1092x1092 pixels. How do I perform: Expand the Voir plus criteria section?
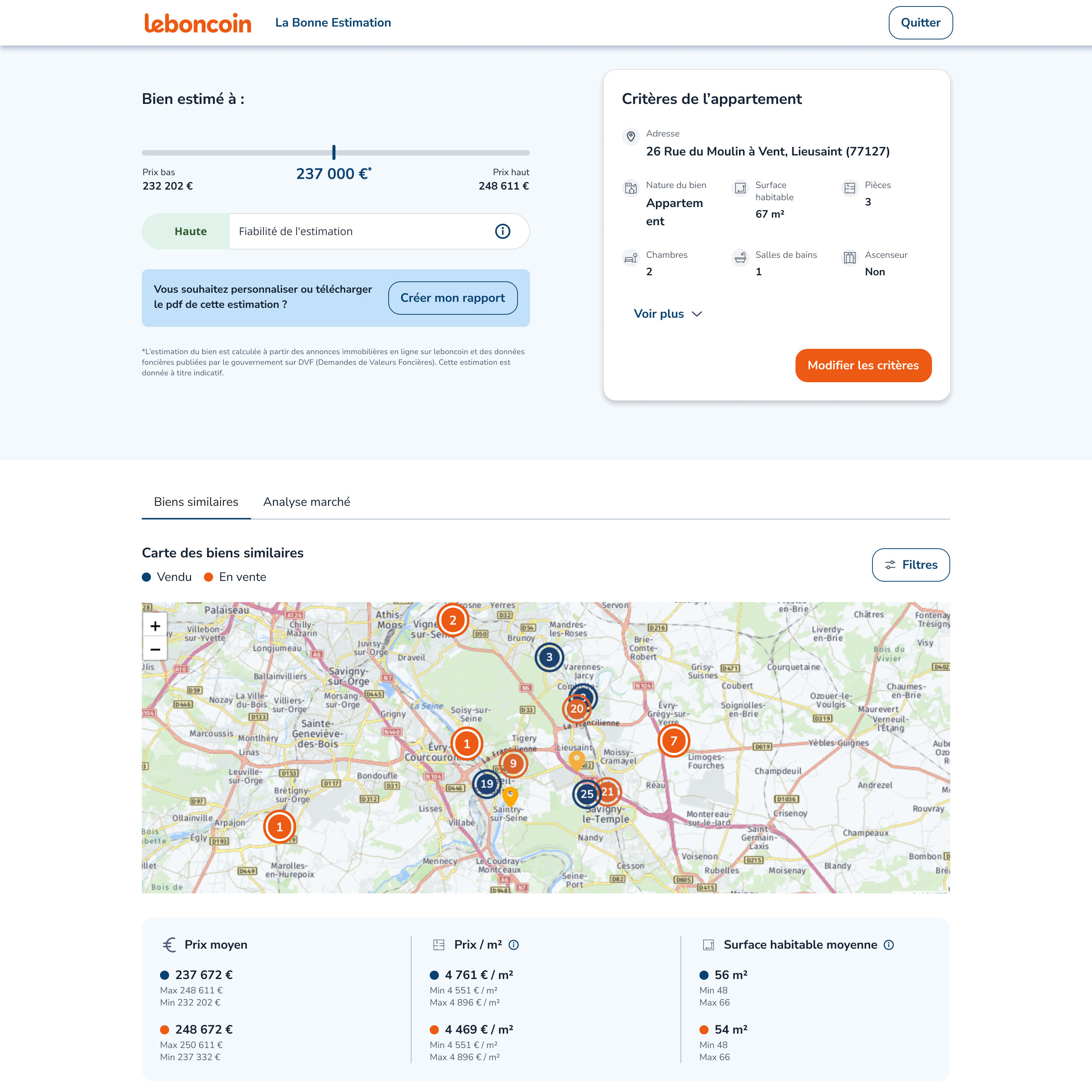pos(667,314)
